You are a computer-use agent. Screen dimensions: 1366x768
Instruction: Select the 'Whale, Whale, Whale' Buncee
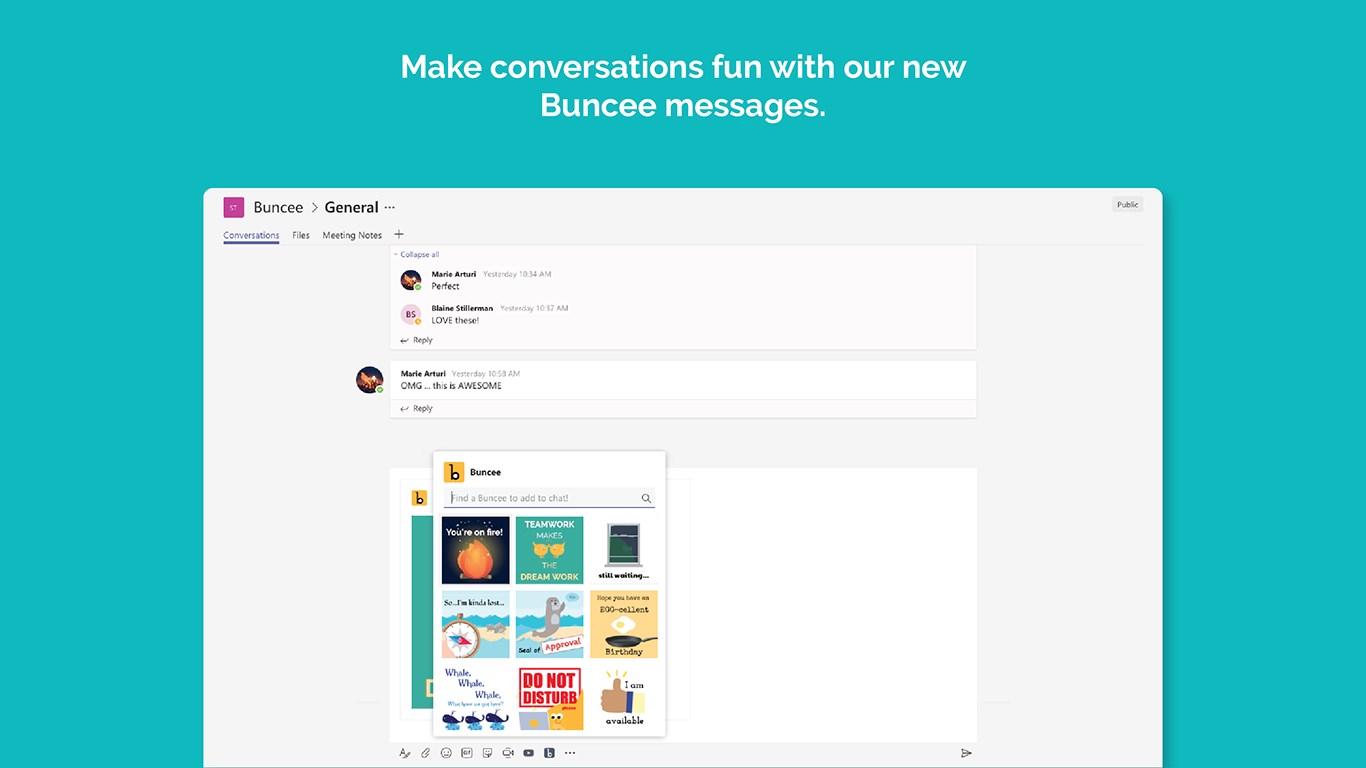coord(476,698)
